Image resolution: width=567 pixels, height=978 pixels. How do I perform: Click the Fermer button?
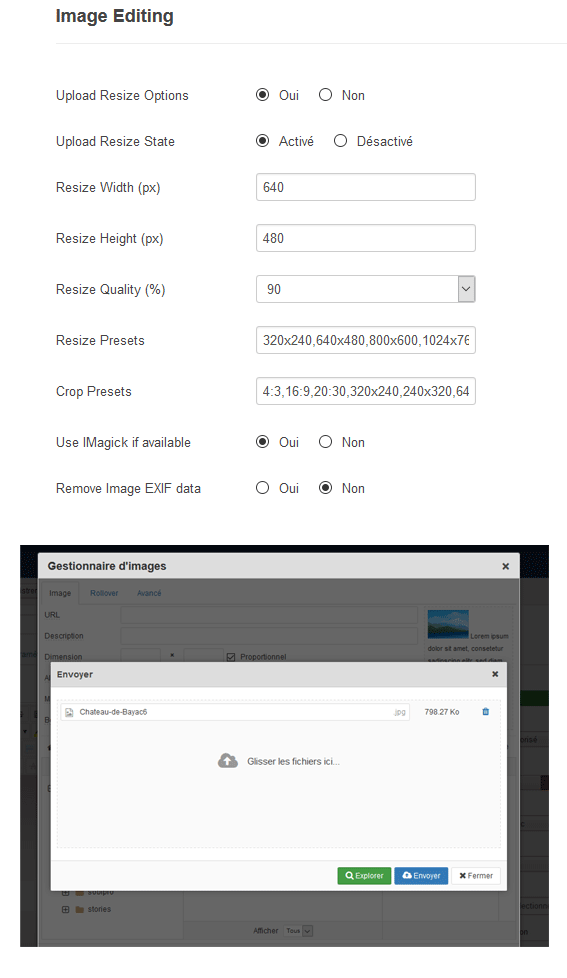click(476, 876)
